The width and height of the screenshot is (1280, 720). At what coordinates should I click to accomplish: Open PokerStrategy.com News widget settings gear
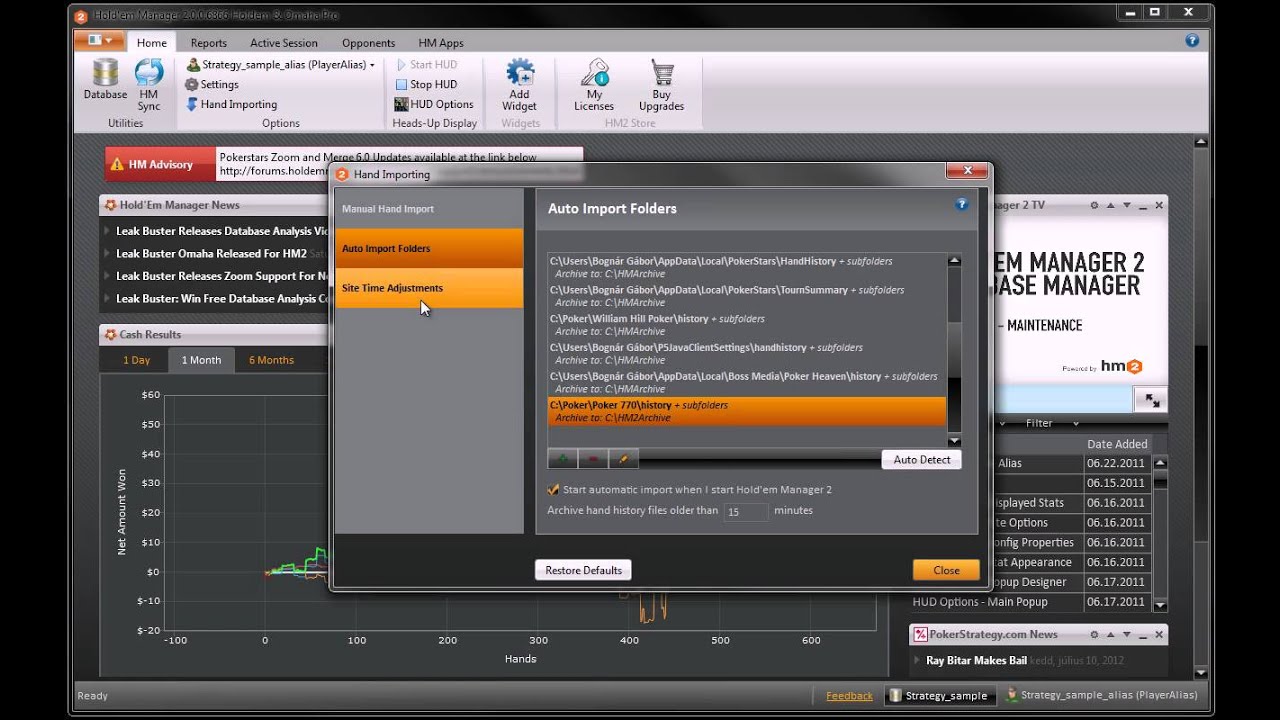[1095, 634]
